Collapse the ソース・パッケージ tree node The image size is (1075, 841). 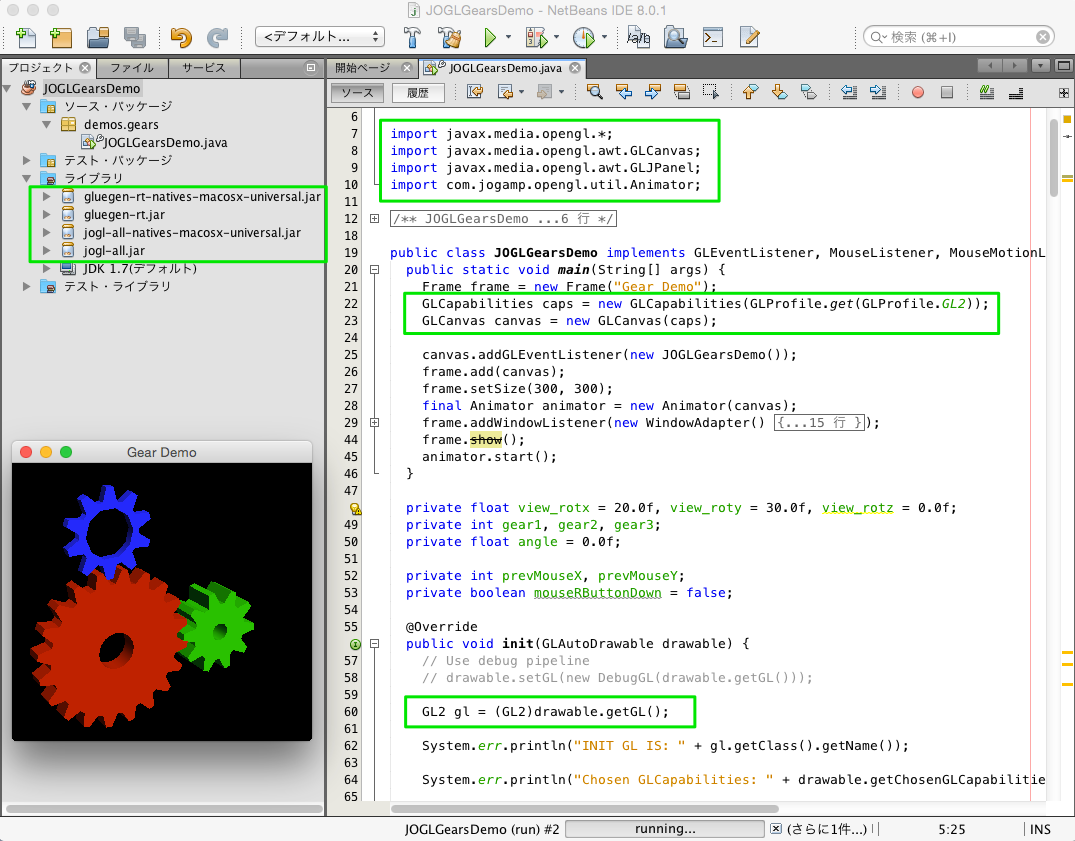27,106
